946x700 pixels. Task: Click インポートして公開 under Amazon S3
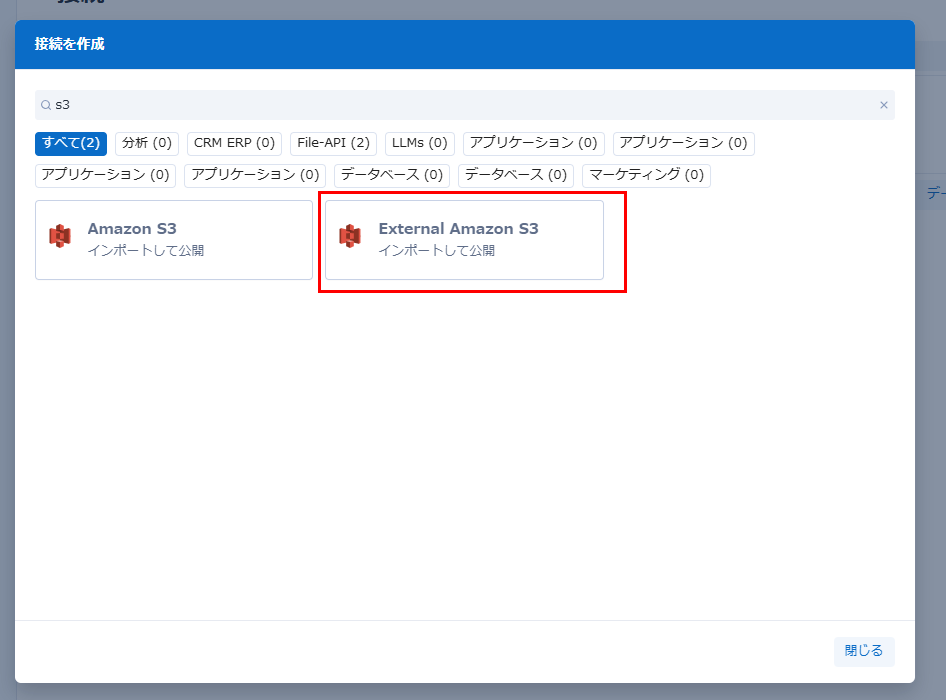[x=145, y=251]
